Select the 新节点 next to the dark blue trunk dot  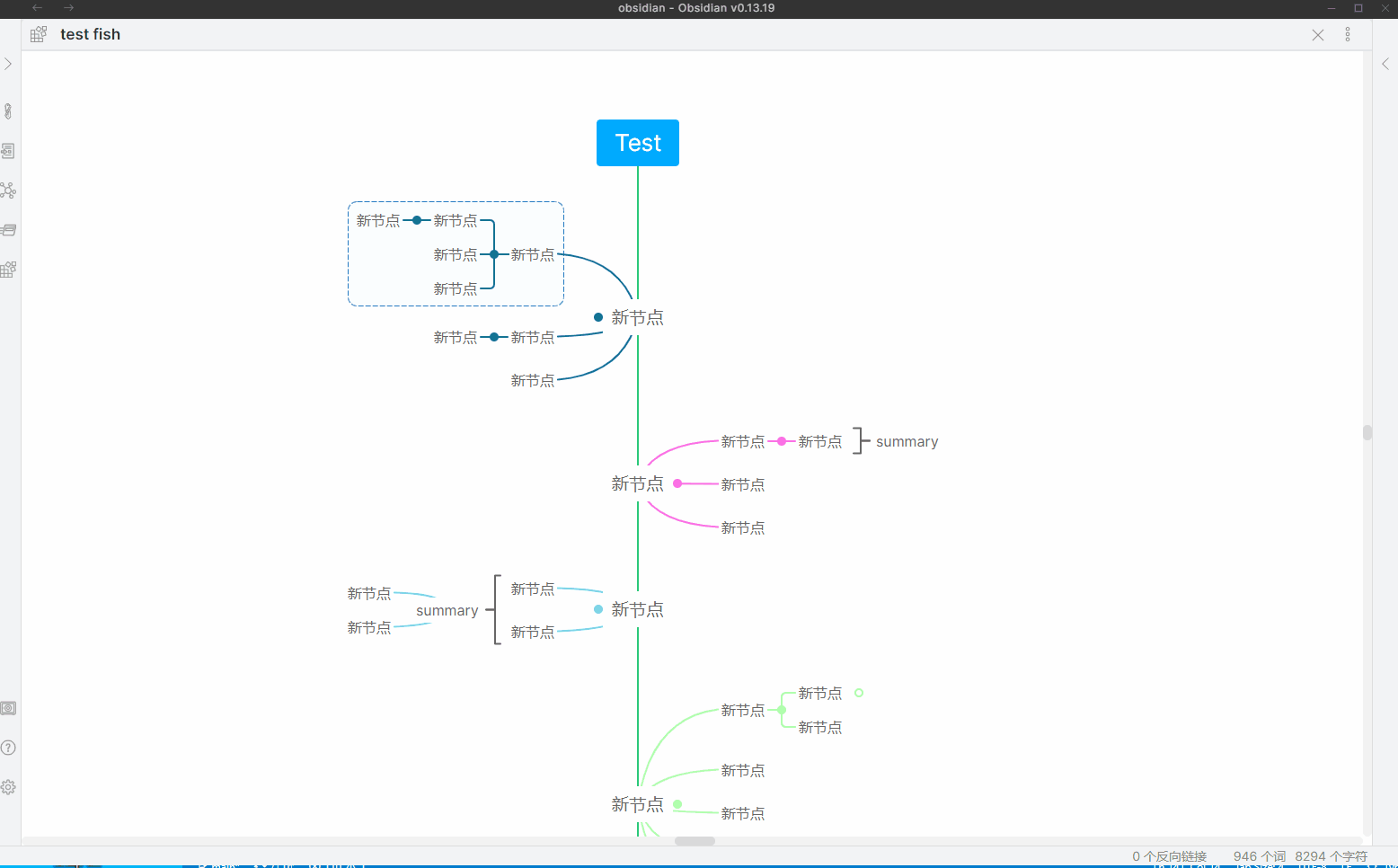(638, 317)
